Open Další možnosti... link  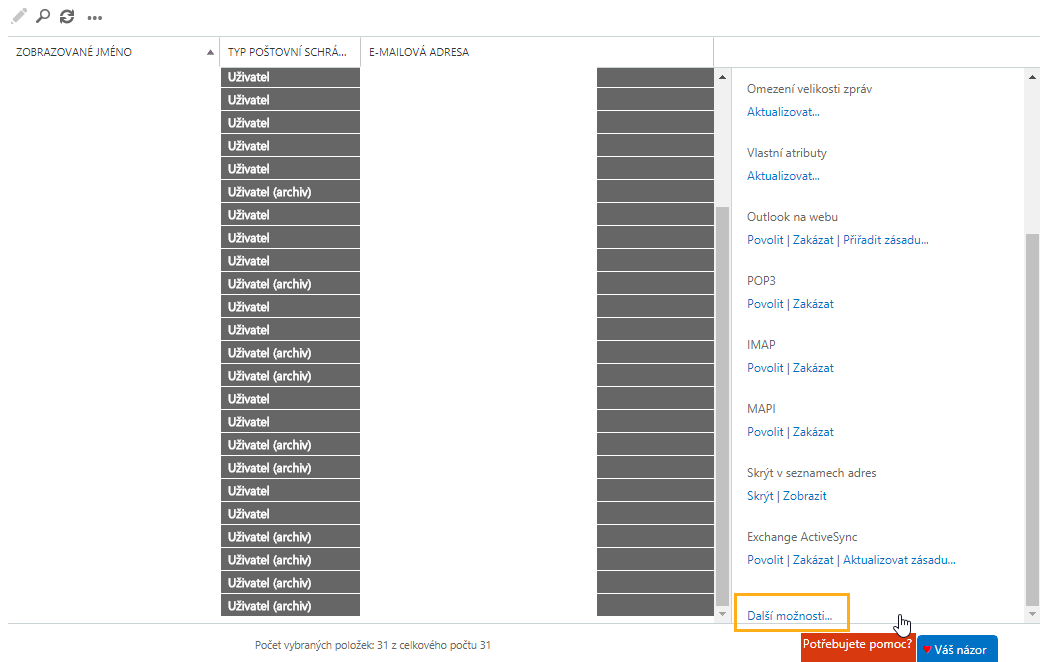pyautogui.click(x=789, y=616)
